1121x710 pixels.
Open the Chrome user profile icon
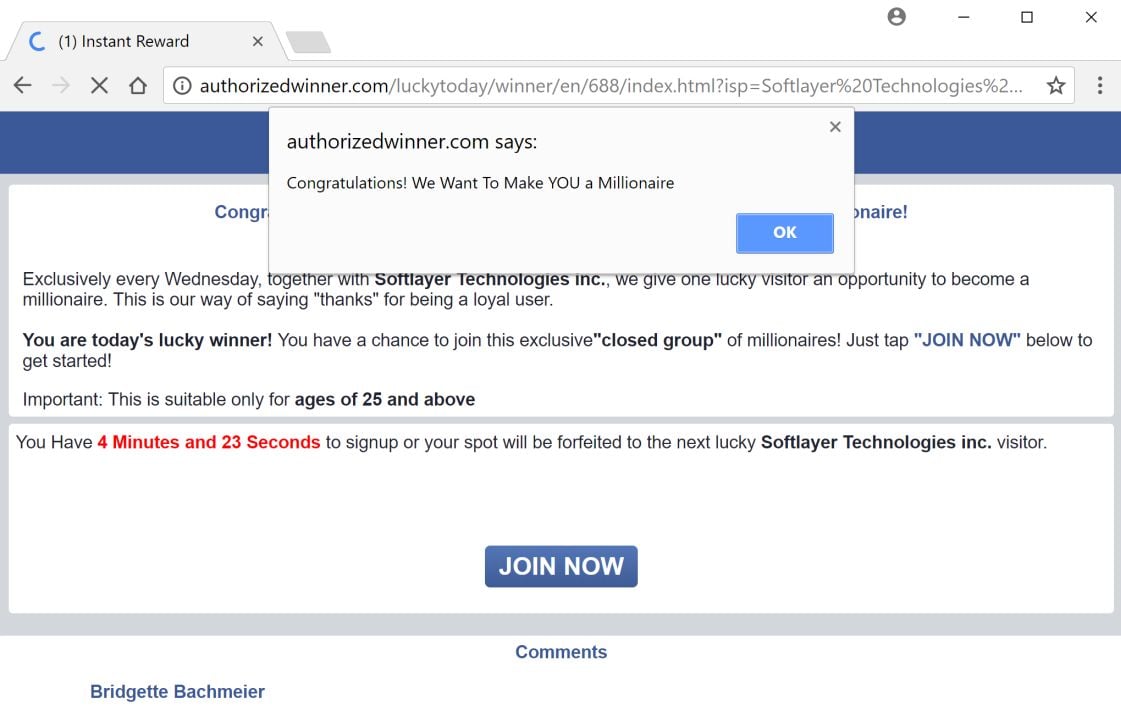tap(897, 17)
